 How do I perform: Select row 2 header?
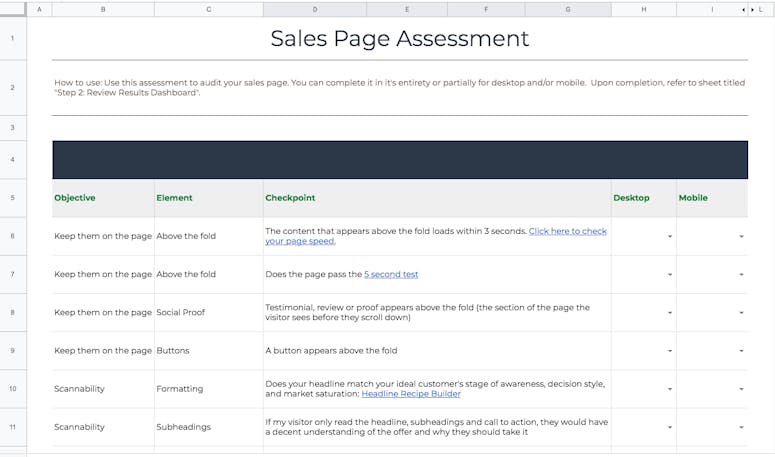(x=13, y=87)
